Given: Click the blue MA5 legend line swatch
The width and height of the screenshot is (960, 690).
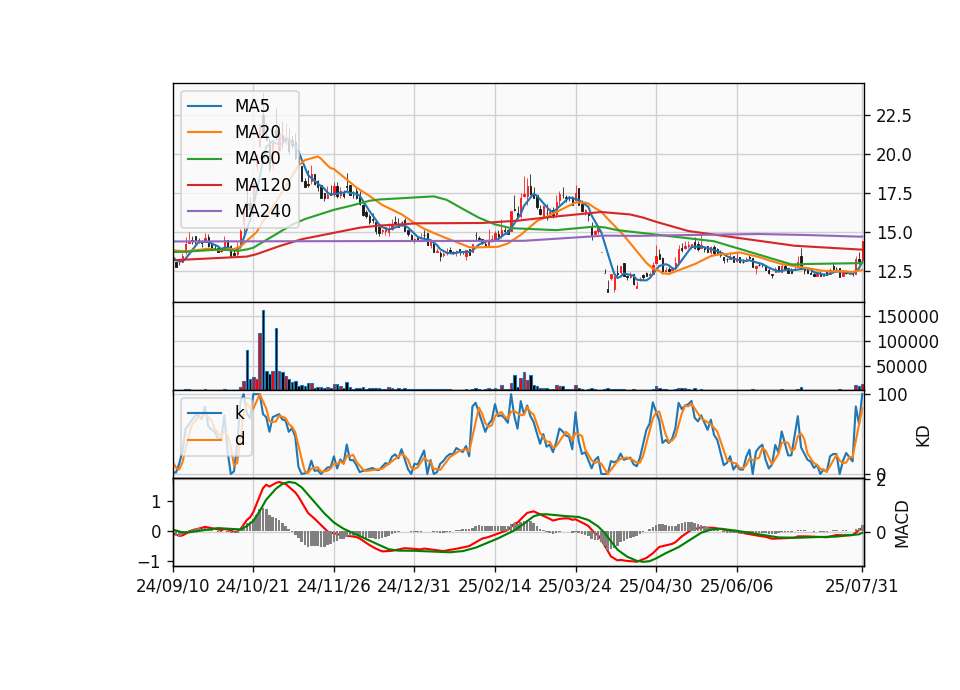Looking at the screenshot, I should [x=204, y=106].
